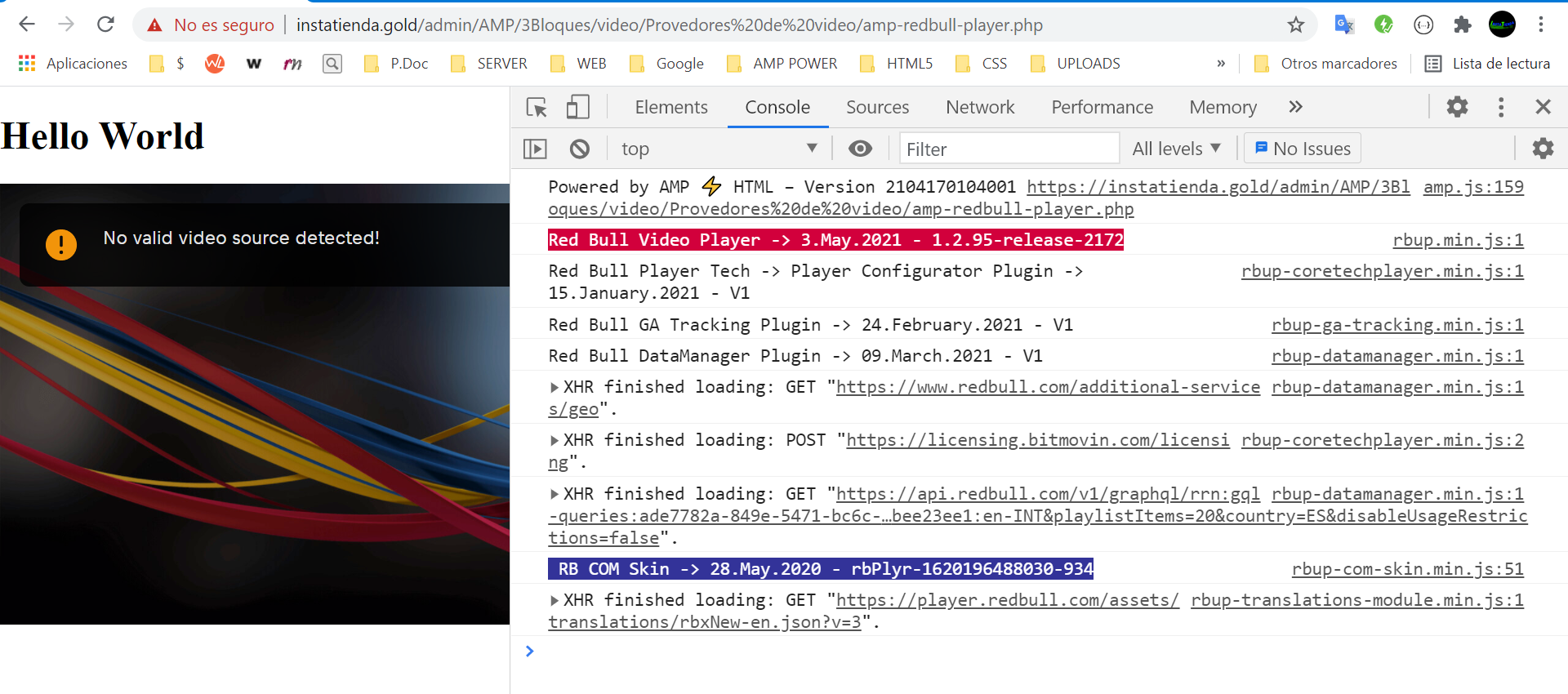Switch to the Console tab
Image resolution: width=1568 pixels, height=694 pixels.
point(777,107)
